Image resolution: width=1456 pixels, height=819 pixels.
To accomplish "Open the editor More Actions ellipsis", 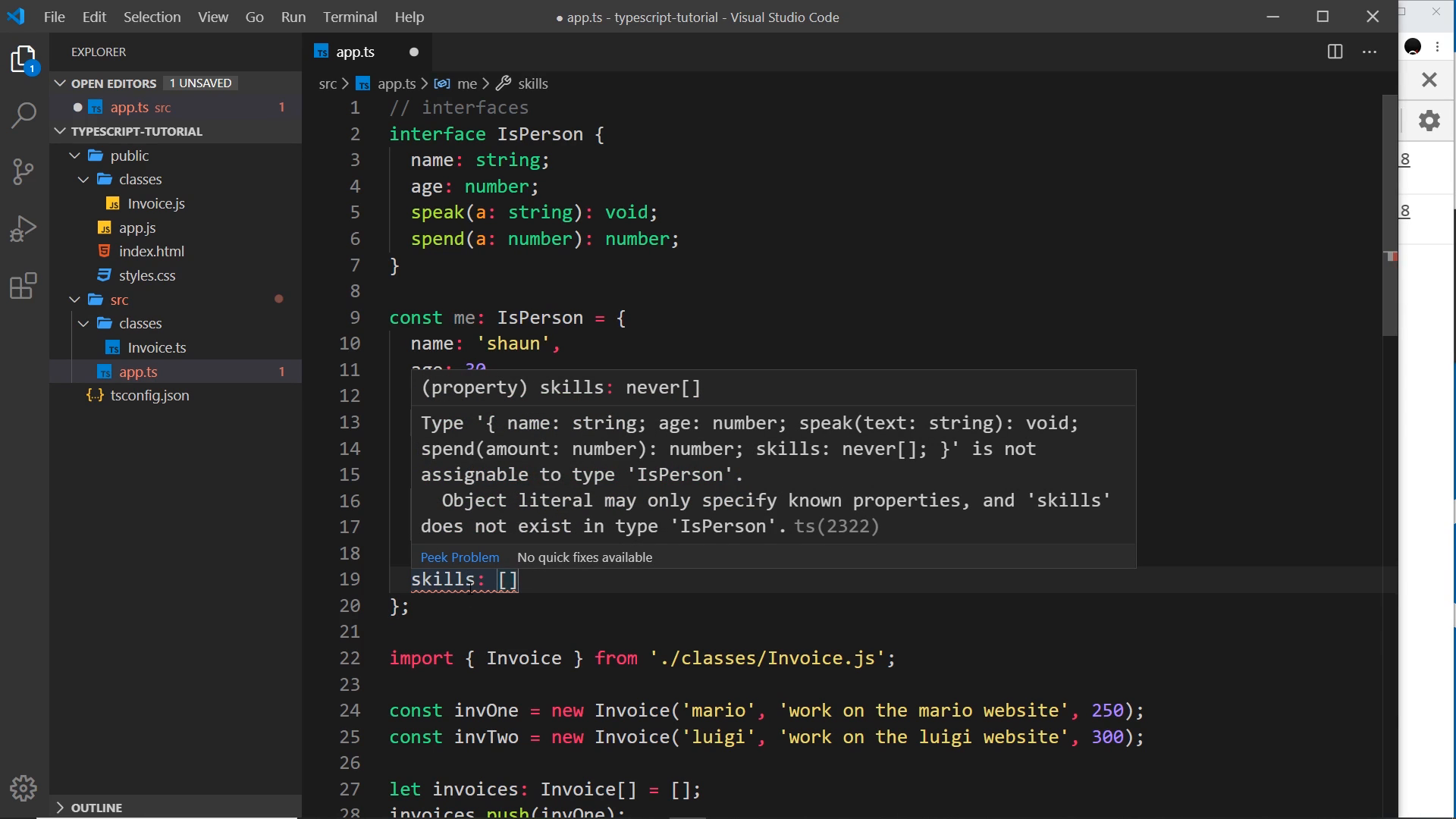I will tap(1370, 52).
